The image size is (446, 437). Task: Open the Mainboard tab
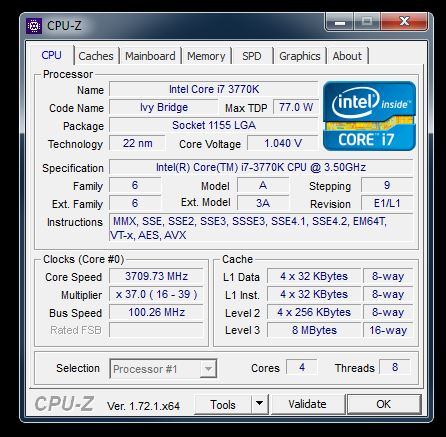coord(150,56)
